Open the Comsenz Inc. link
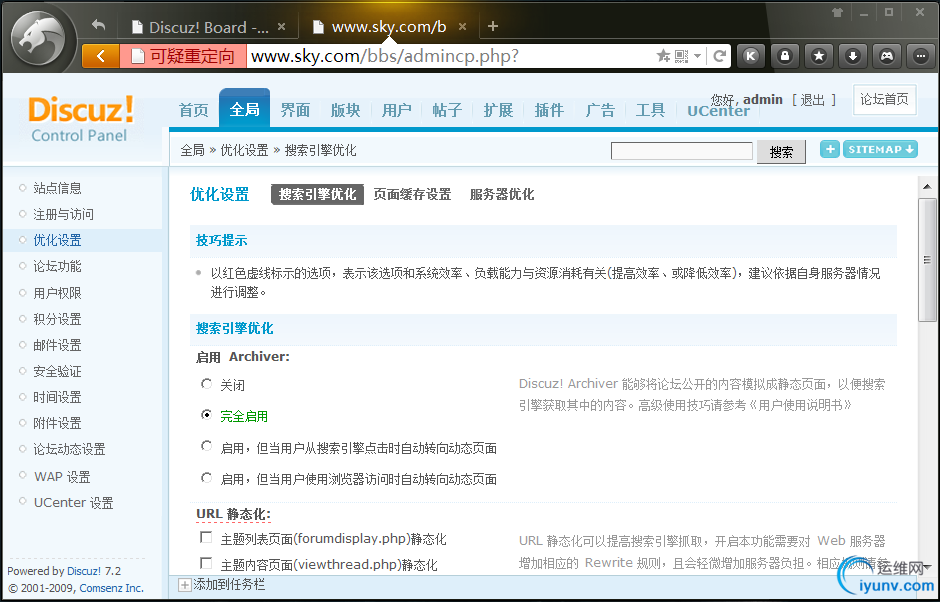 click(112, 588)
